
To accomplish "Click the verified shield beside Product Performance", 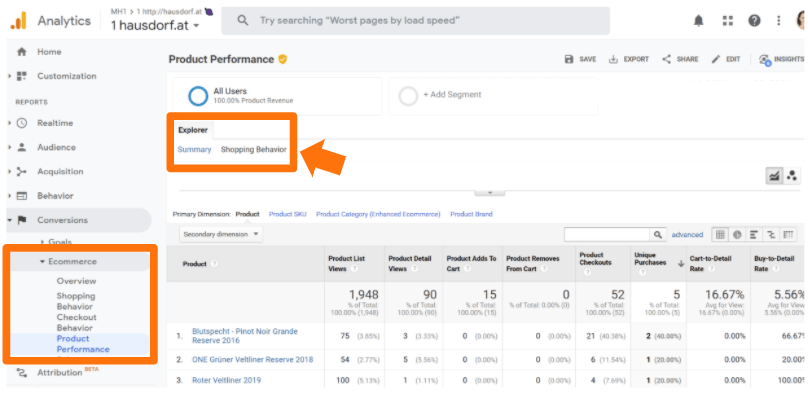I will 282,59.
